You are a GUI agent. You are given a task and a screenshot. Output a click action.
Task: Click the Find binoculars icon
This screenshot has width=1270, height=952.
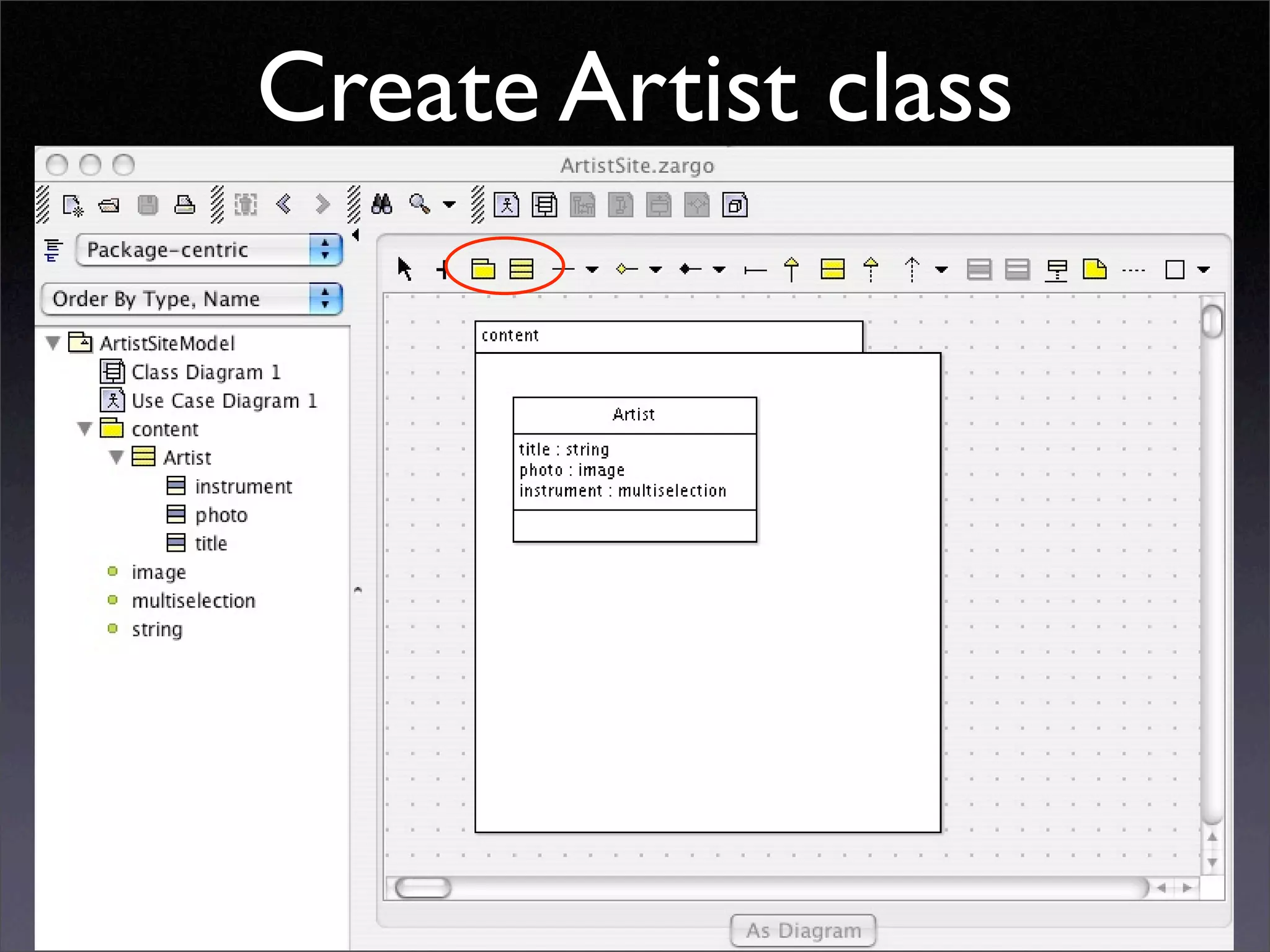coord(381,205)
